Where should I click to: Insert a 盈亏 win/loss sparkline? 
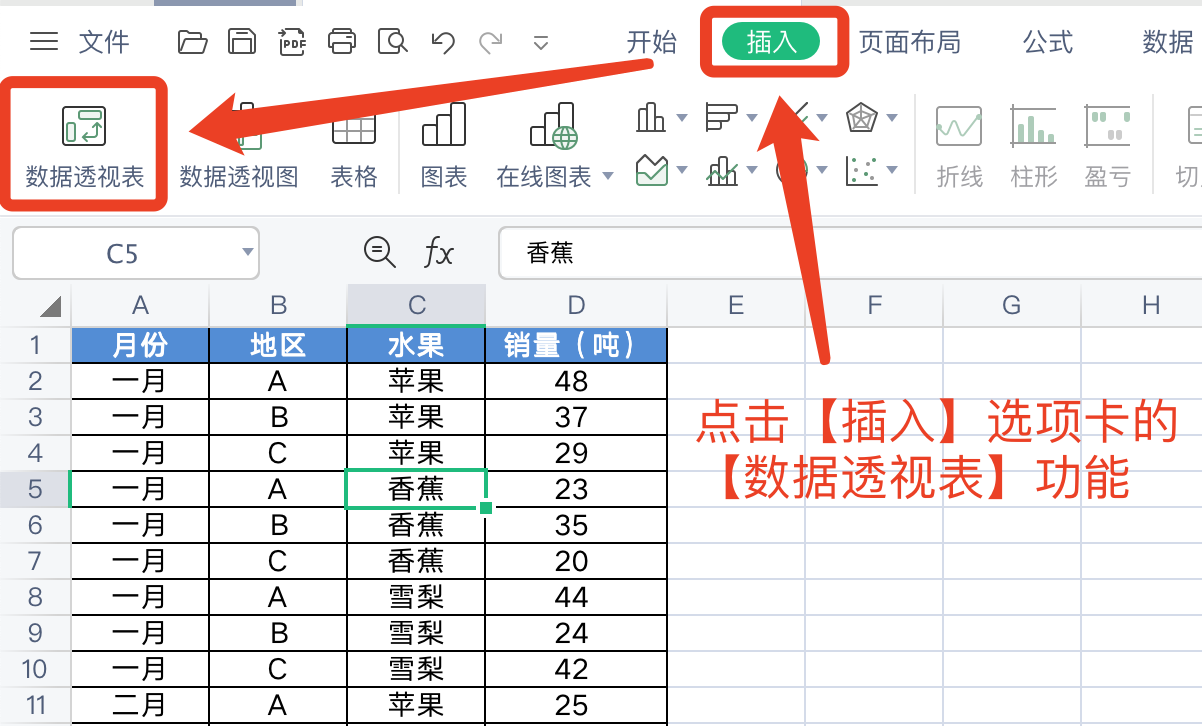[x=1108, y=148]
